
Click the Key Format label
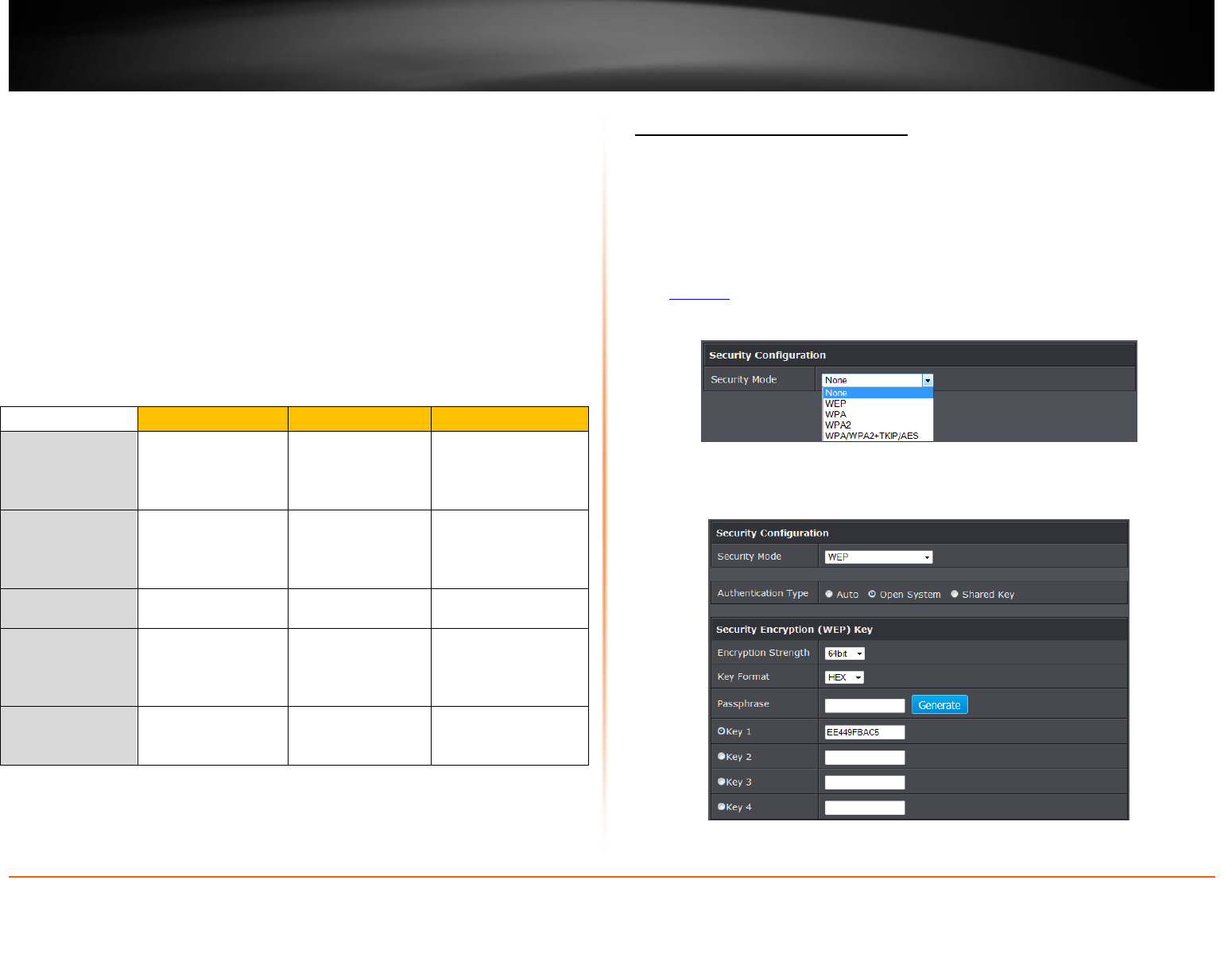pos(743,677)
